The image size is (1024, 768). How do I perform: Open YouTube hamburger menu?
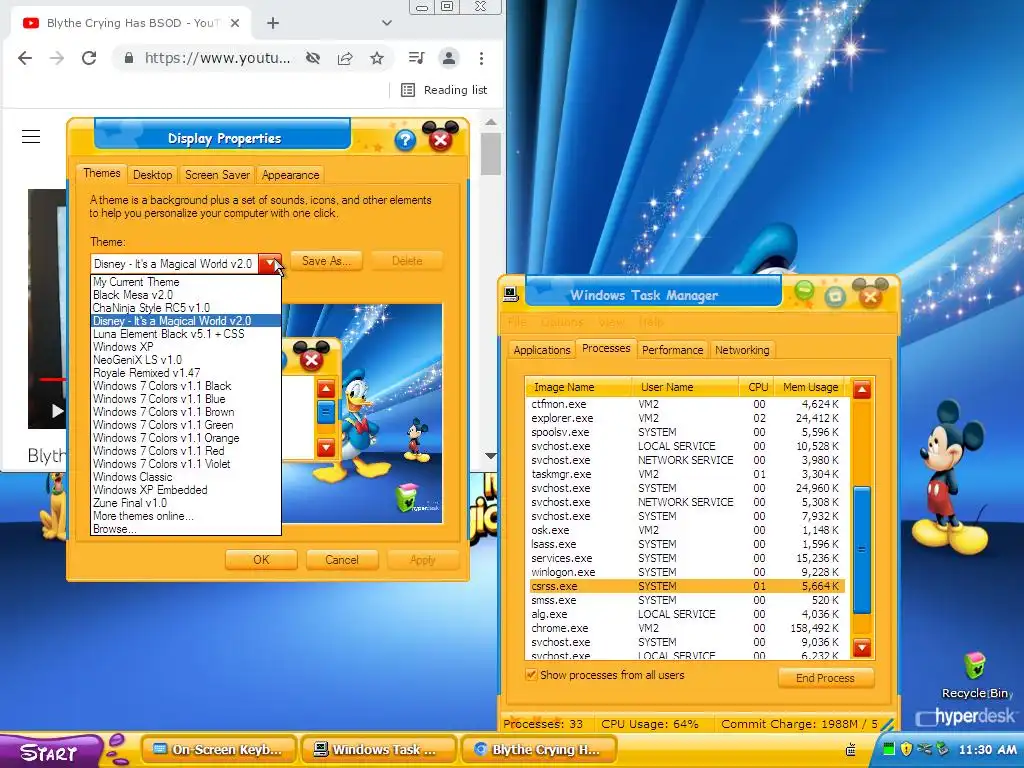point(31,136)
